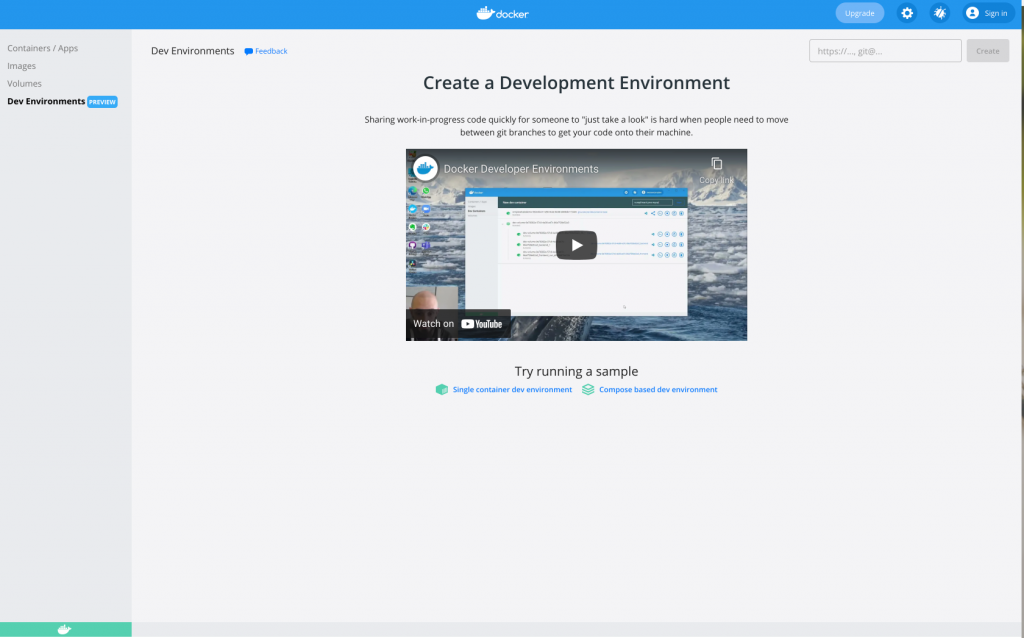This screenshot has width=1024, height=638.
Task: Click the Create button
Action: (987, 51)
